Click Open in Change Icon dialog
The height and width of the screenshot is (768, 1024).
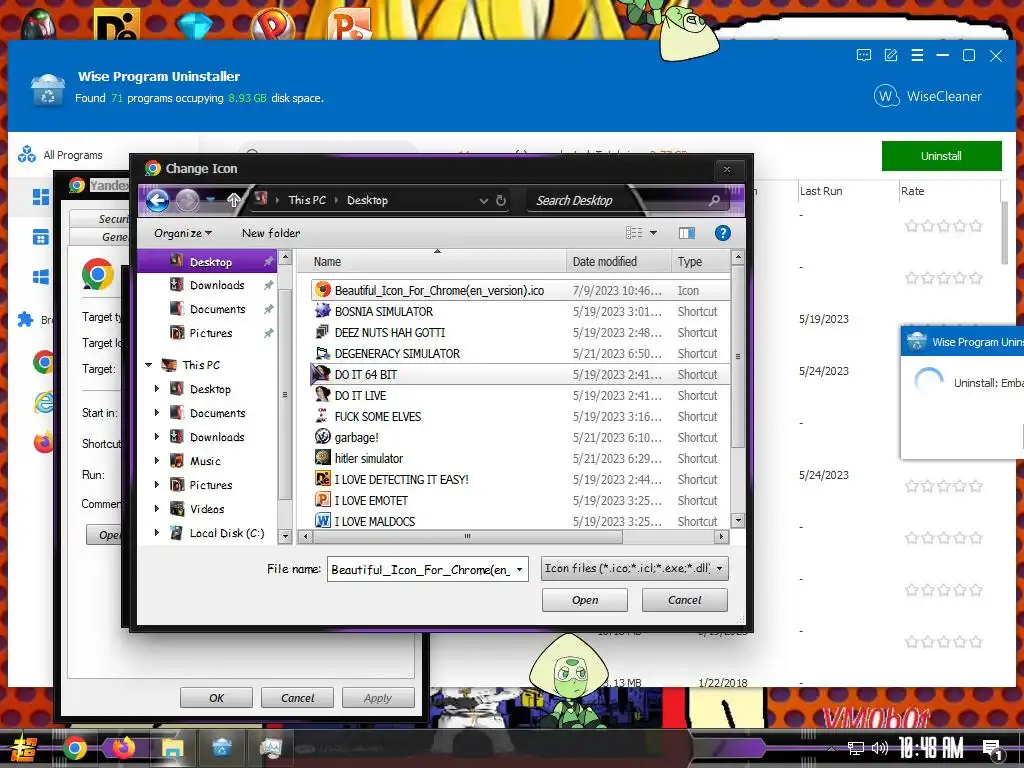point(584,600)
